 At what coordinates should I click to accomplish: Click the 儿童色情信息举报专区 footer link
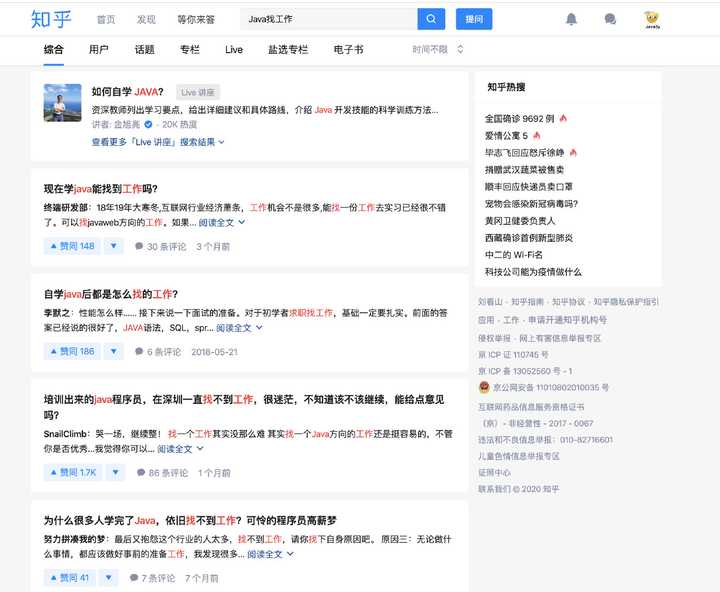pyautogui.click(x=519, y=456)
